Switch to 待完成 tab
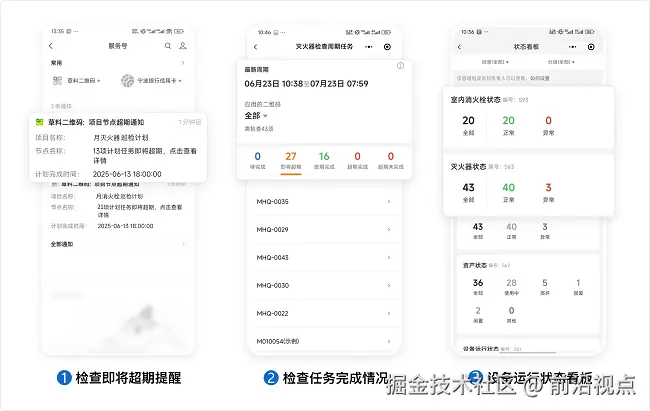This screenshot has width=650, height=411. [257, 161]
